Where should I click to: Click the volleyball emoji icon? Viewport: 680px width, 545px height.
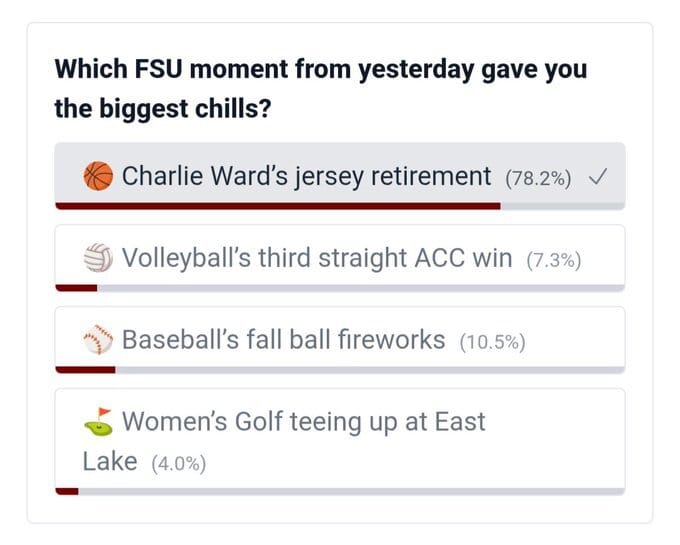pos(98,258)
